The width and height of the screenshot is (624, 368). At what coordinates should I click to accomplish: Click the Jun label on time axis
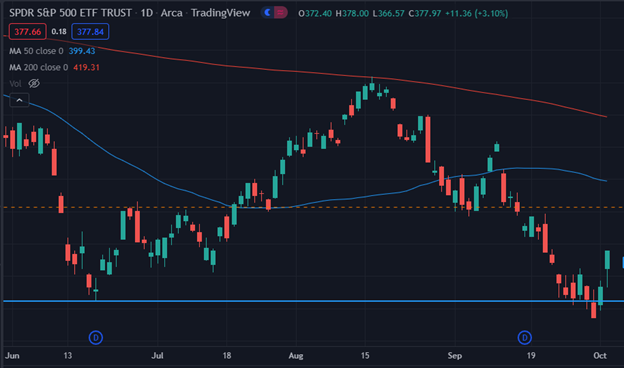[x=12, y=356]
